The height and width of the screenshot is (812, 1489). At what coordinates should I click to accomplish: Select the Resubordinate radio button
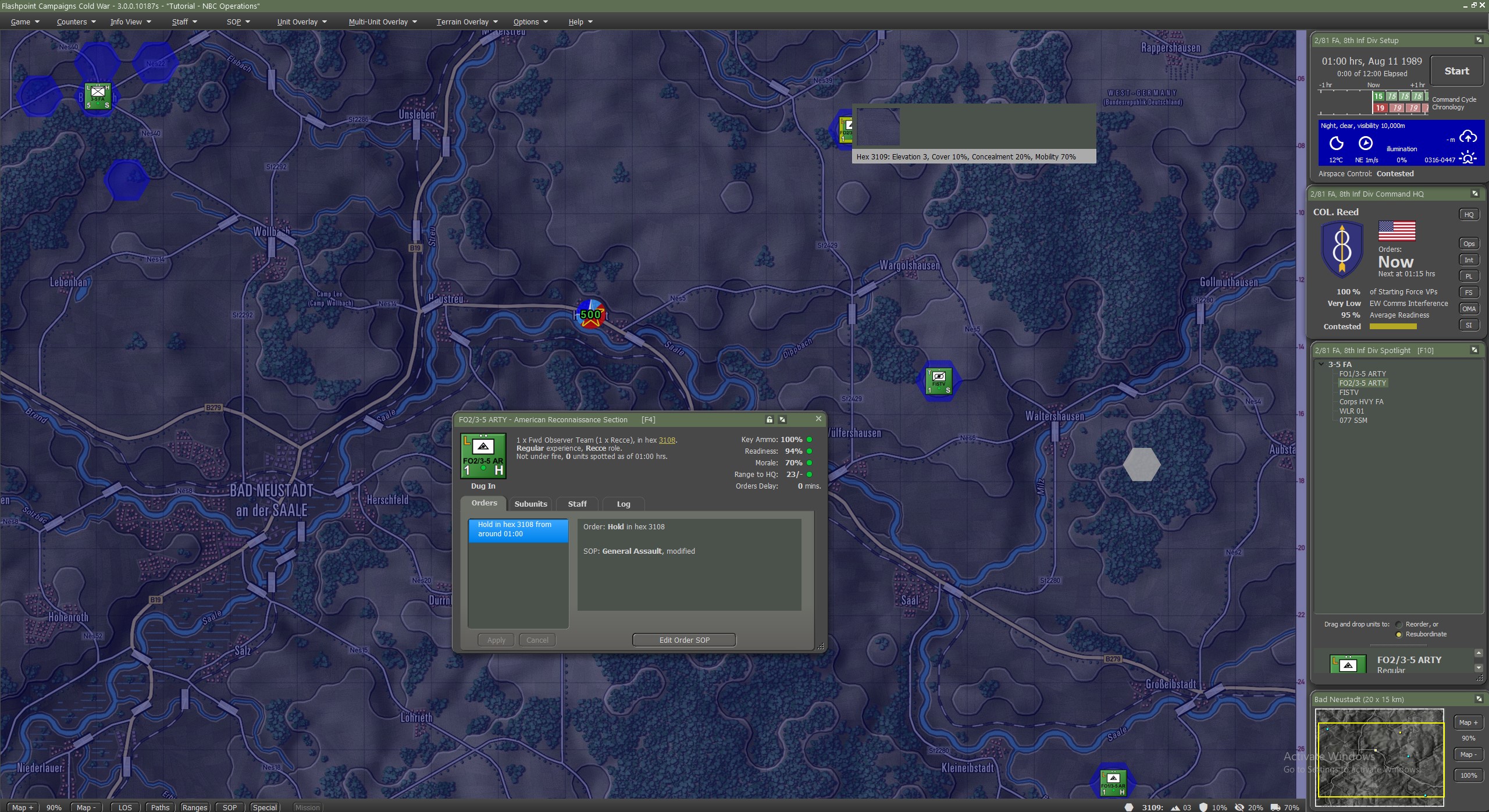point(1399,634)
